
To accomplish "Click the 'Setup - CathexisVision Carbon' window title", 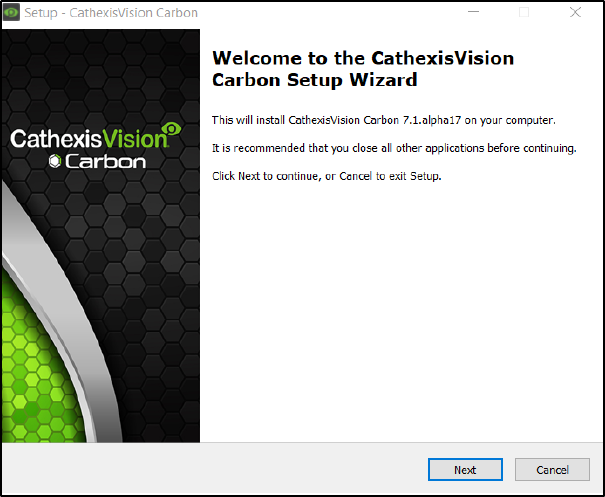I will [x=111, y=13].
